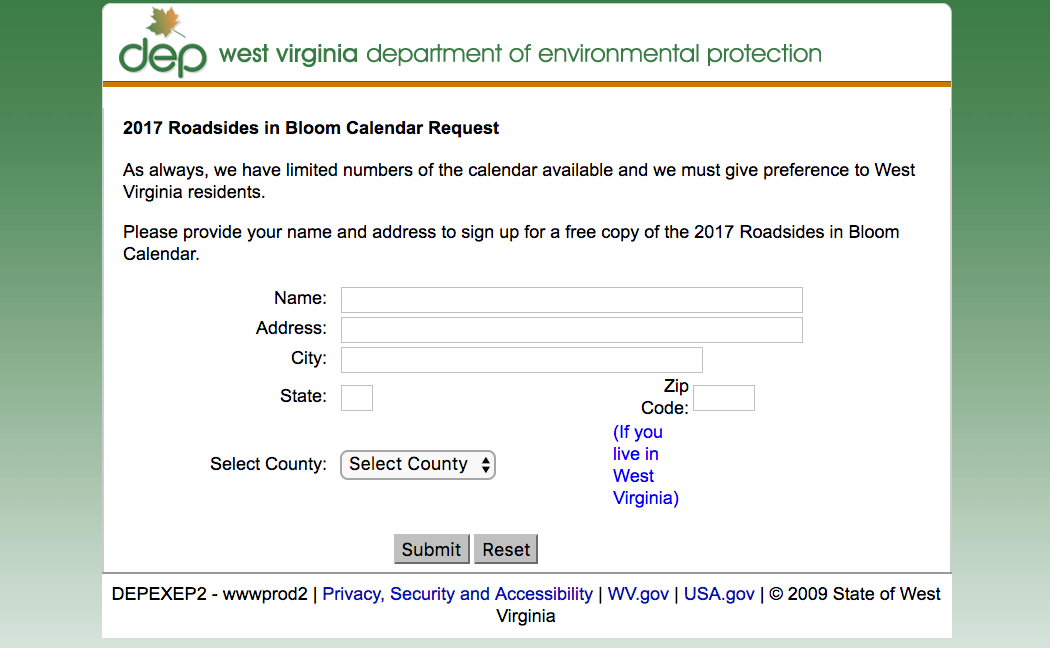The image size is (1050, 648).
Task: Click the DEP maple leaf logo
Action: coord(163,42)
